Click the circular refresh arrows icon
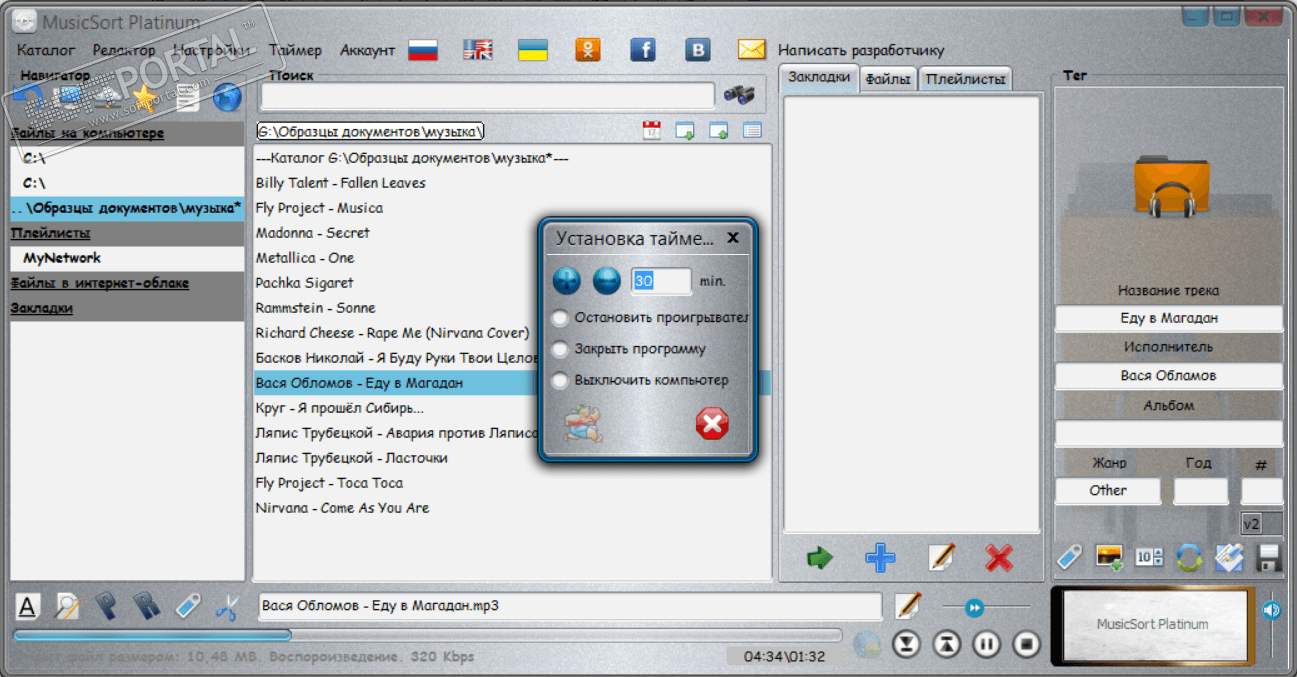Viewport: 1297px width, 677px height. point(1189,557)
